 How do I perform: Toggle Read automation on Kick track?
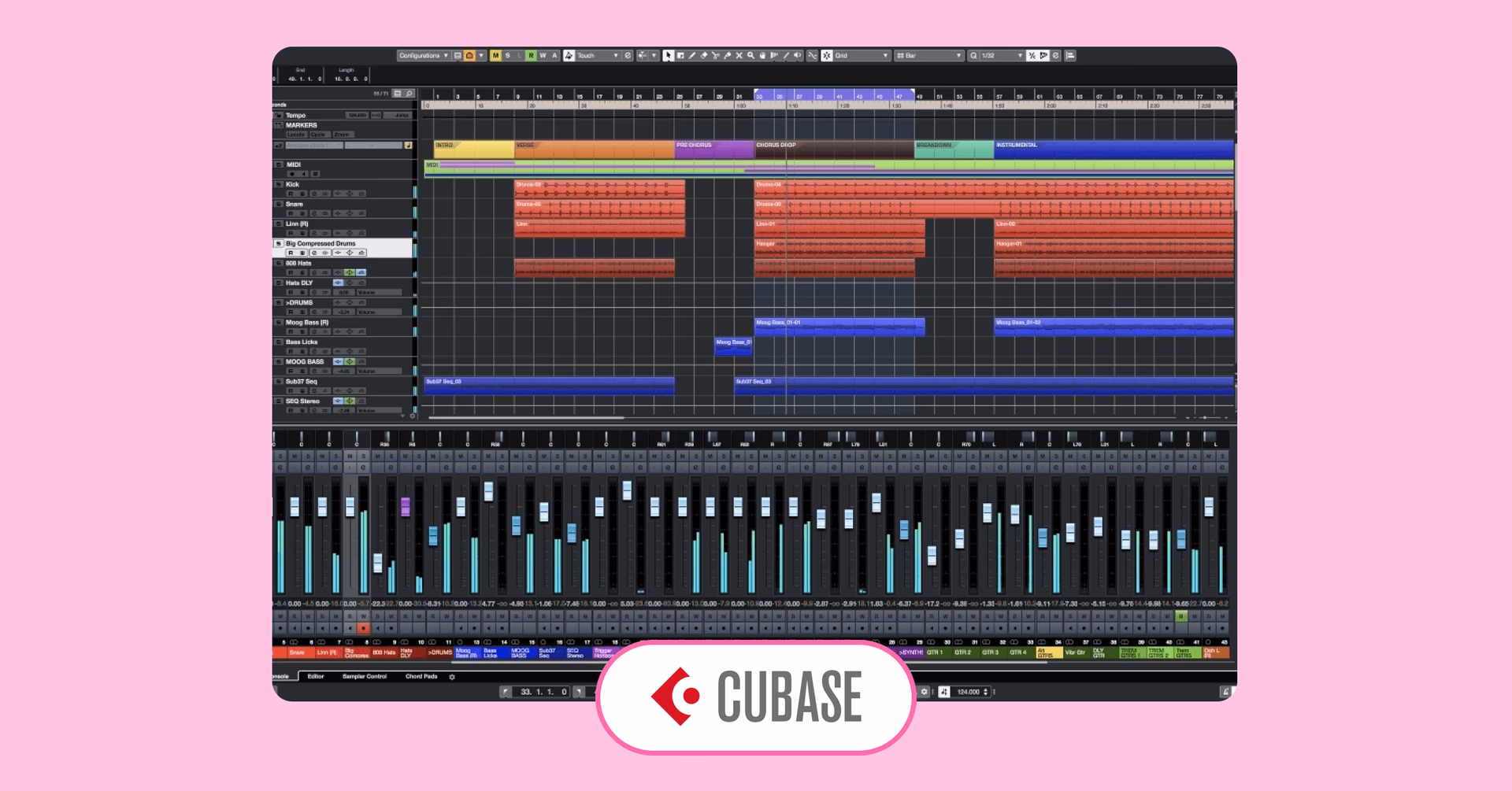[x=291, y=194]
